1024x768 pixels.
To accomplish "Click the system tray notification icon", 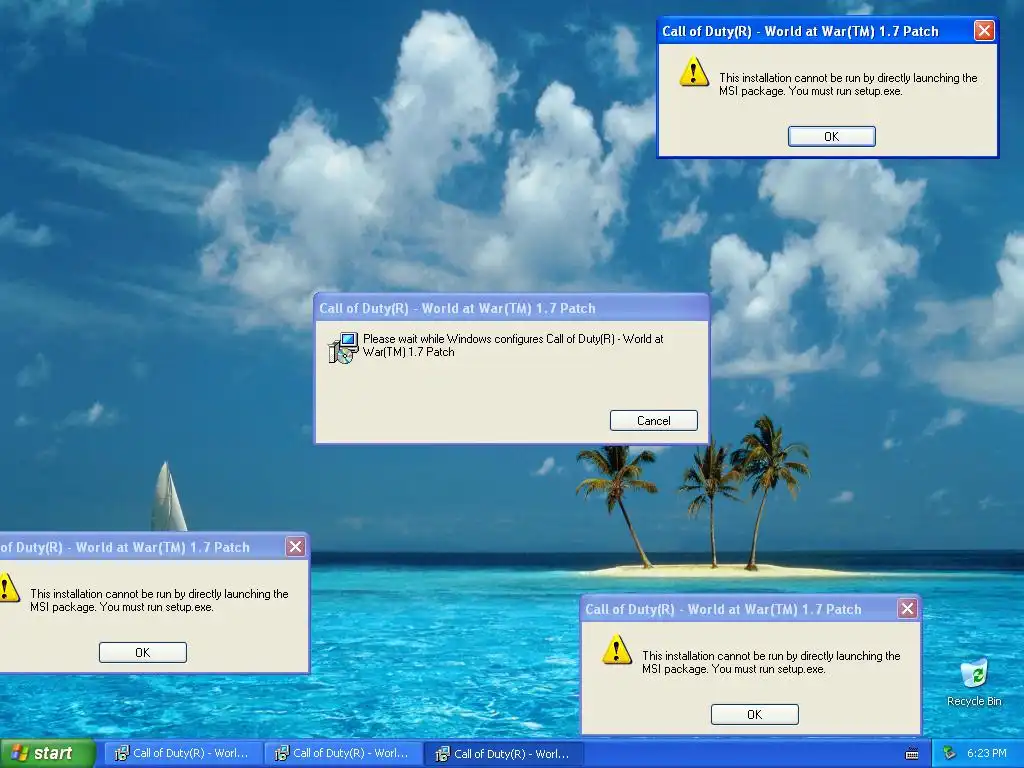I will pos(950,753).
